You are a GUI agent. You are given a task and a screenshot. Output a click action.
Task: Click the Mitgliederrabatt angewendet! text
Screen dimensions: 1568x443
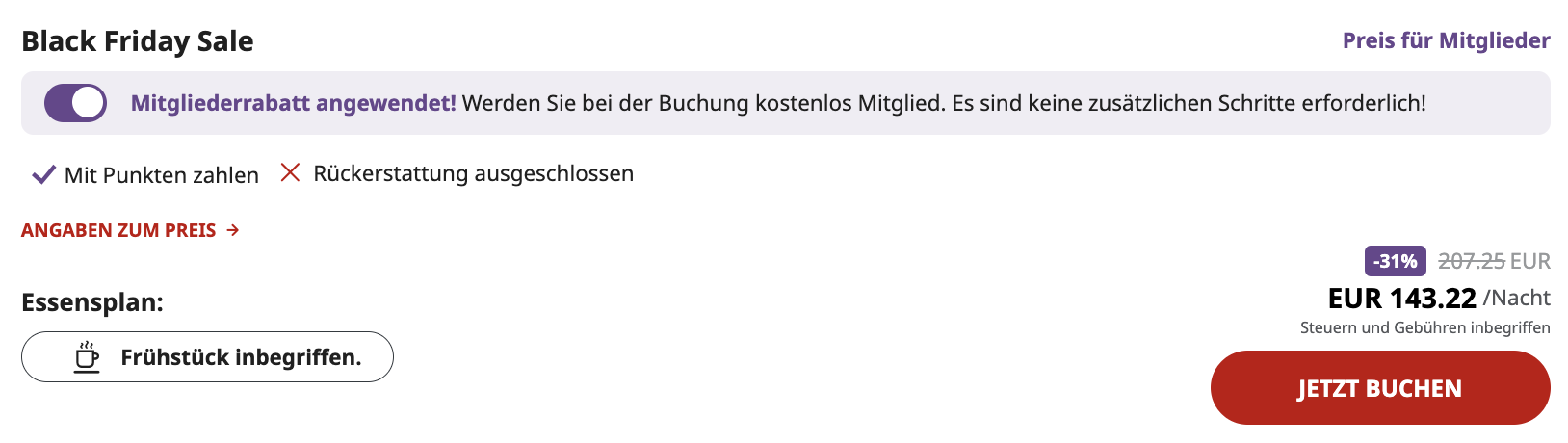[x=293, y=103]
